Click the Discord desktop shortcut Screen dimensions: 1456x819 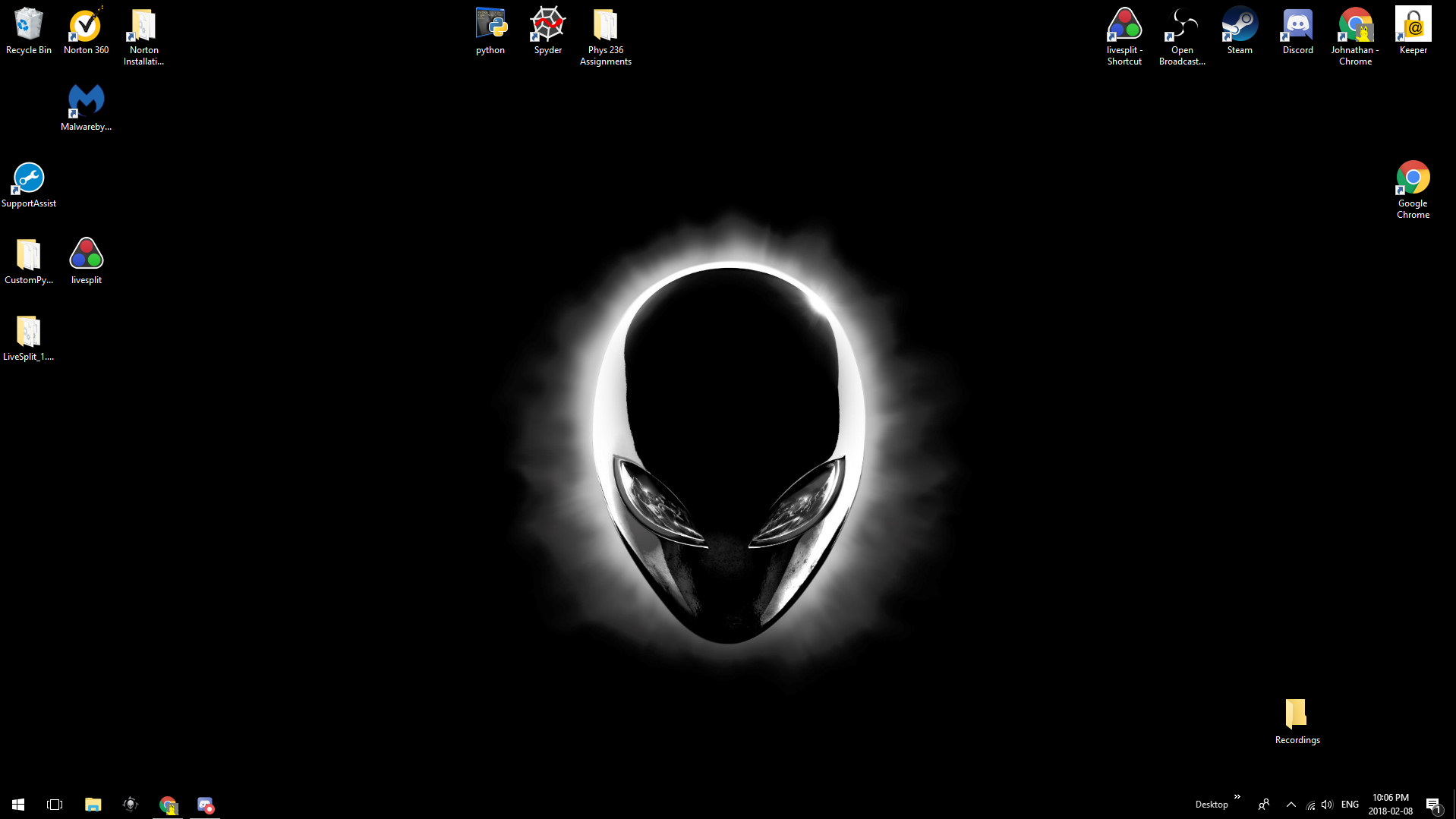(1297, 31)
